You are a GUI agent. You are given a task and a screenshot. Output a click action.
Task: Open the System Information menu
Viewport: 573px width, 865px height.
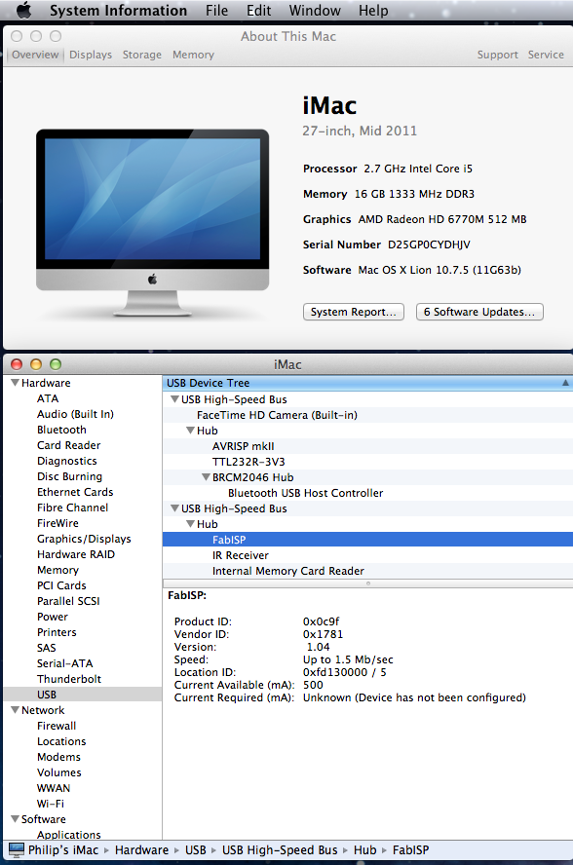(x=118, y=10)
